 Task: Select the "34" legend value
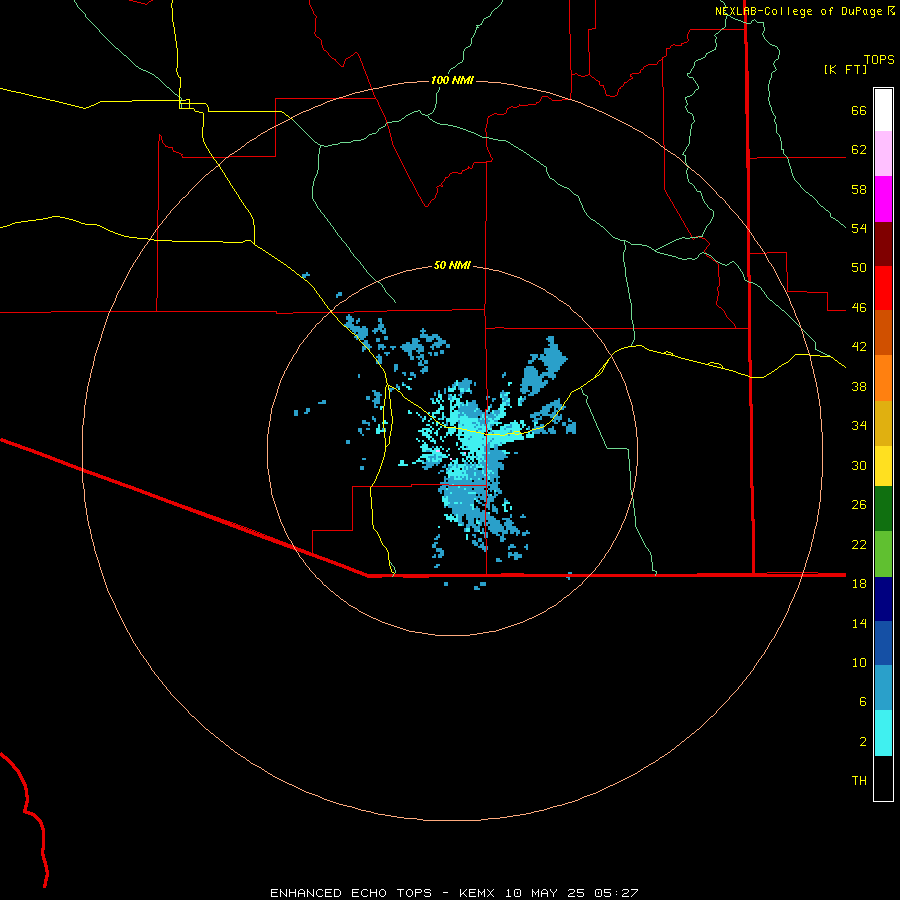859,426
